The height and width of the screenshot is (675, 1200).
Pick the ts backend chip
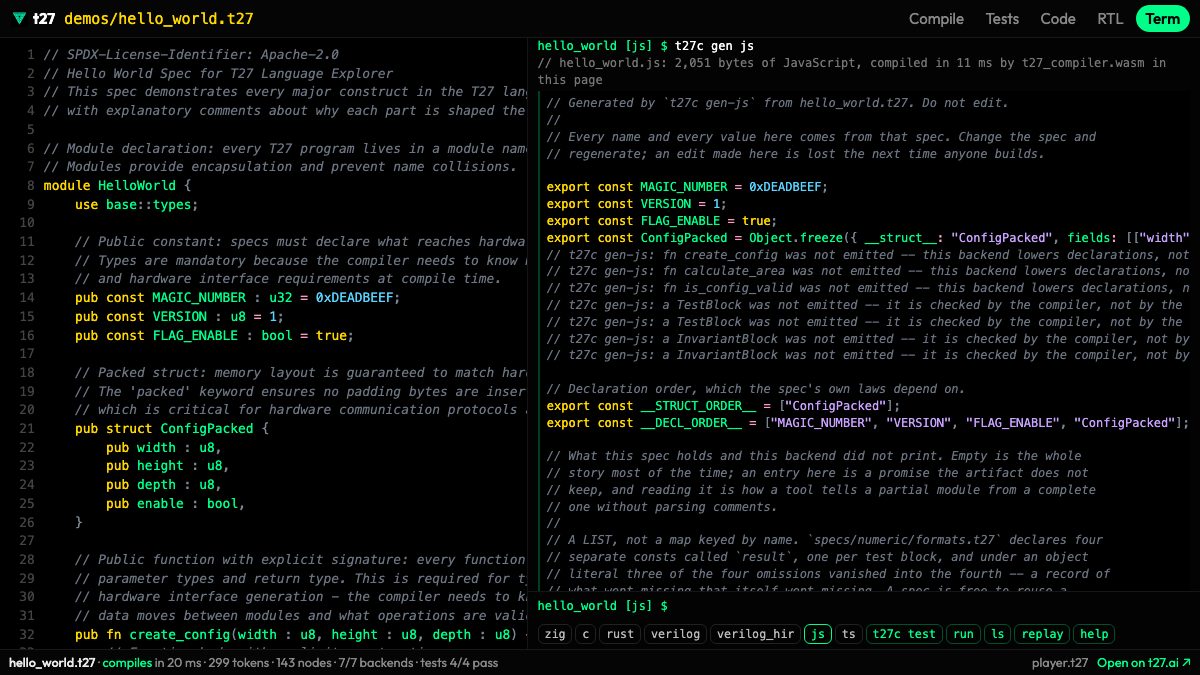849,634
